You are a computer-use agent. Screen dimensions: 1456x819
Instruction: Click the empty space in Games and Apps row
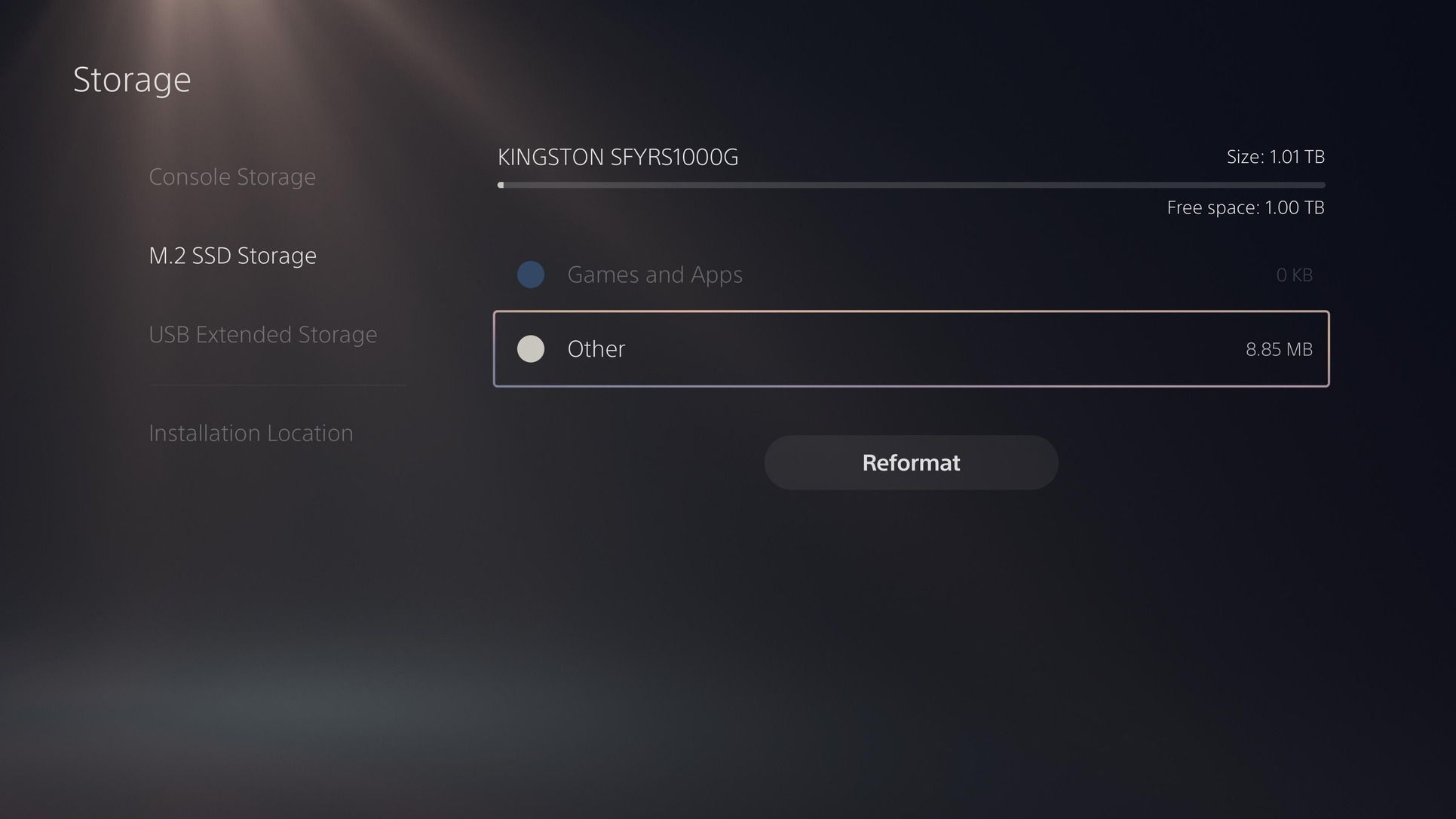point(1010,275)
